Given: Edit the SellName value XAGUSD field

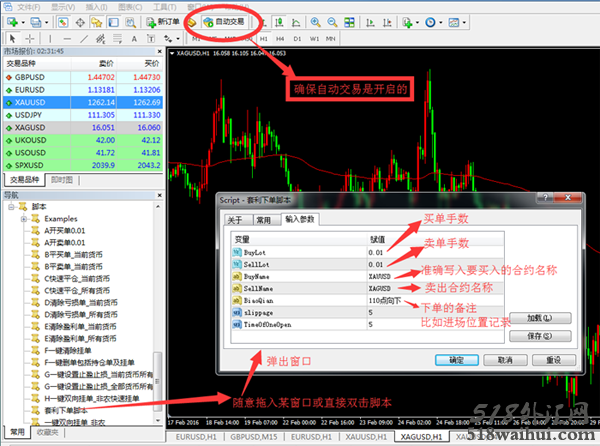Looking at the screenshot, I should 435,288.
